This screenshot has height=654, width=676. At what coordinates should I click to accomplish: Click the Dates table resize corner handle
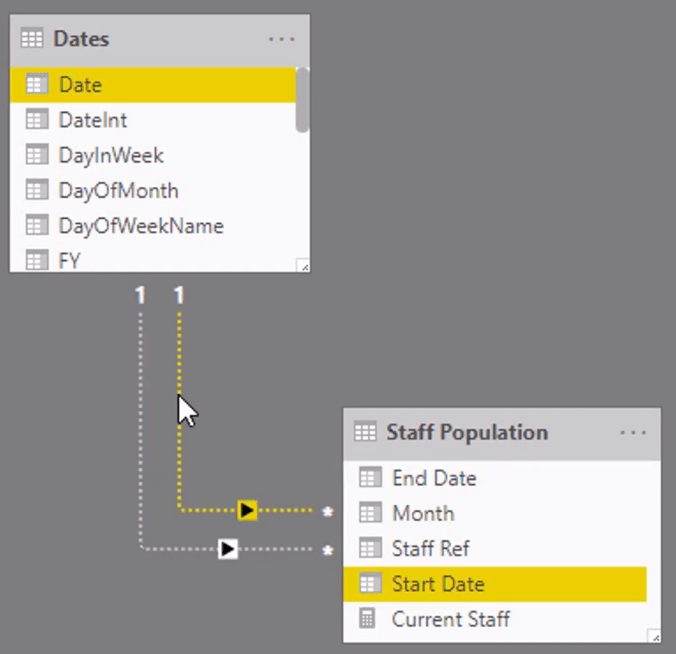(x=303, y=266)
